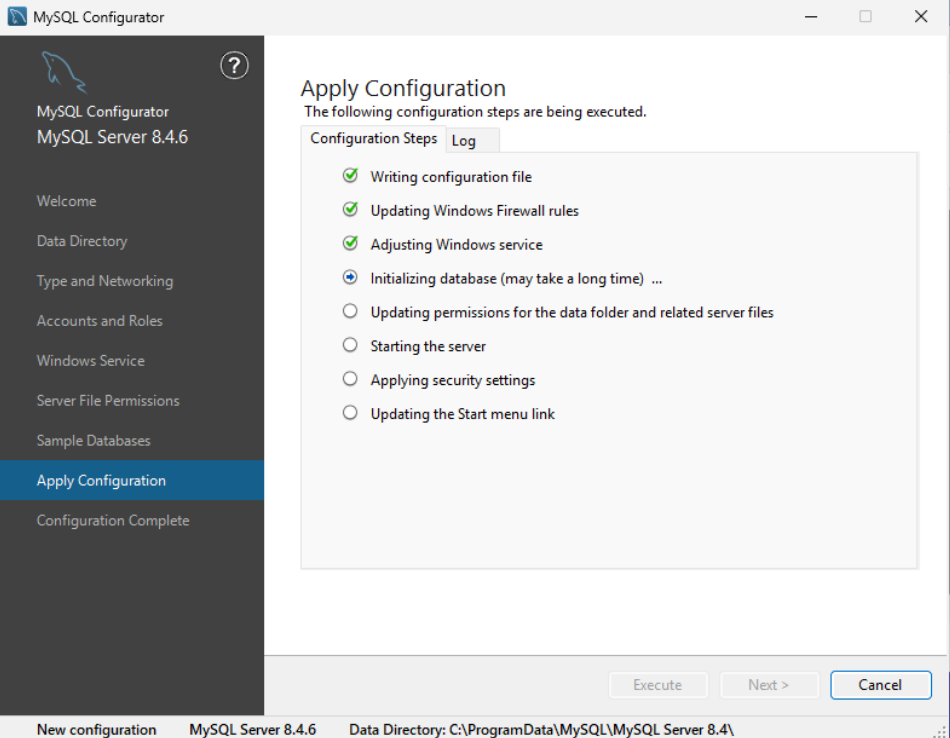Image resolution: width=950 pixels, height=738 pixels.
Task: Click the Execute button
Action: 657,685
